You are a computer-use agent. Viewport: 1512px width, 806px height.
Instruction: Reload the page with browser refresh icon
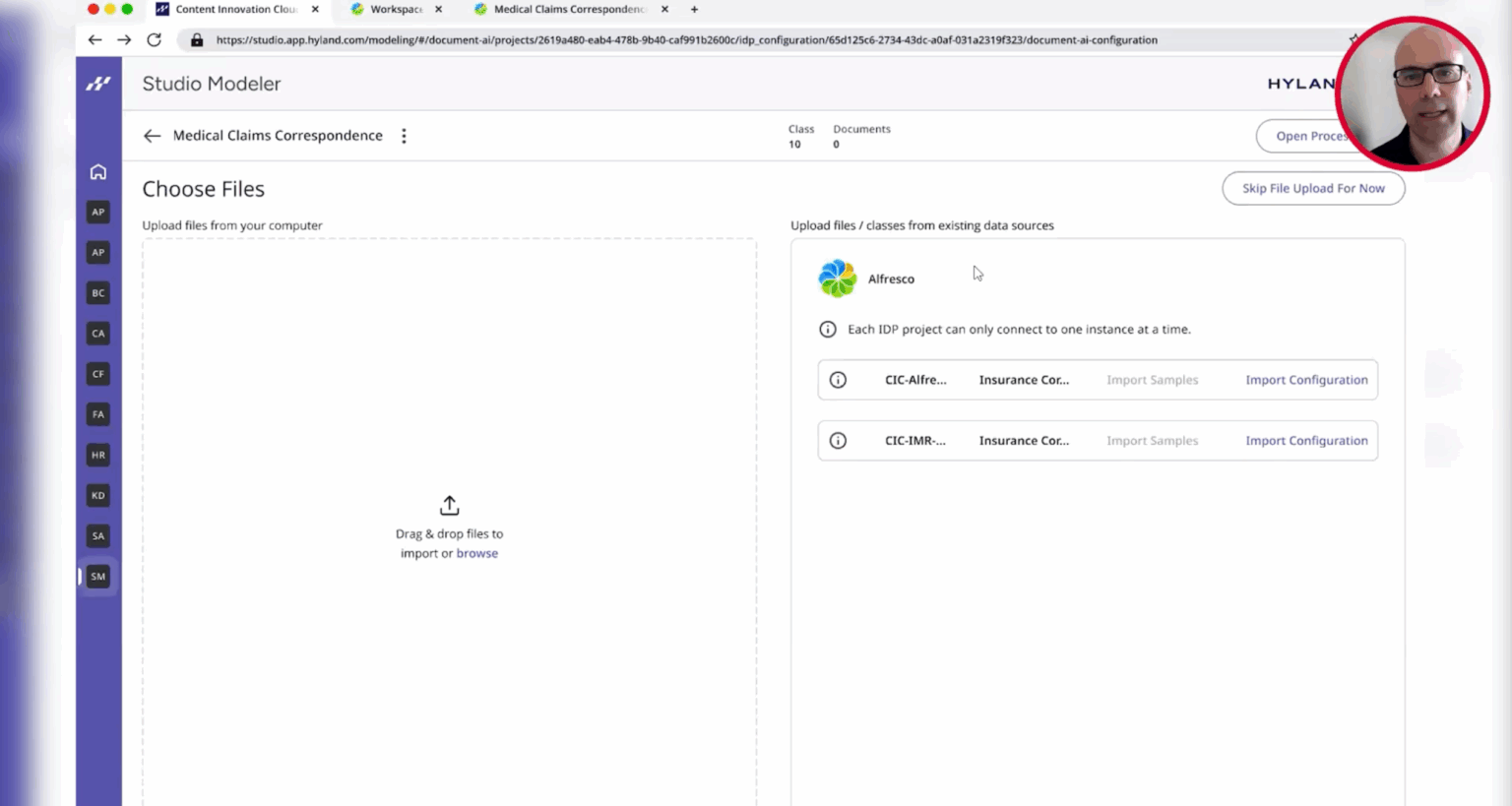pyautogui.click(x=154, y=40)
